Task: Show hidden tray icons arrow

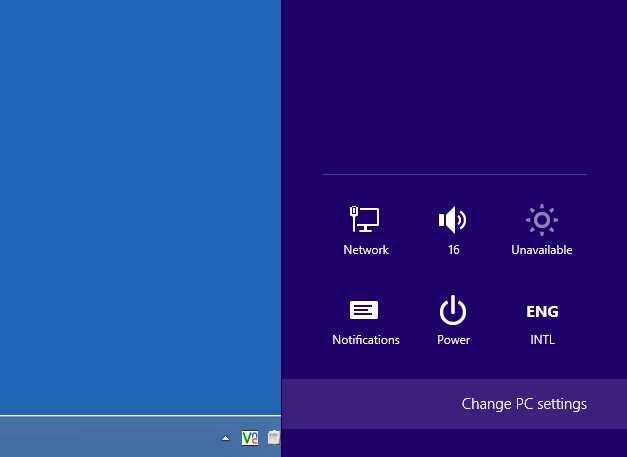Action: pos(226,438)
